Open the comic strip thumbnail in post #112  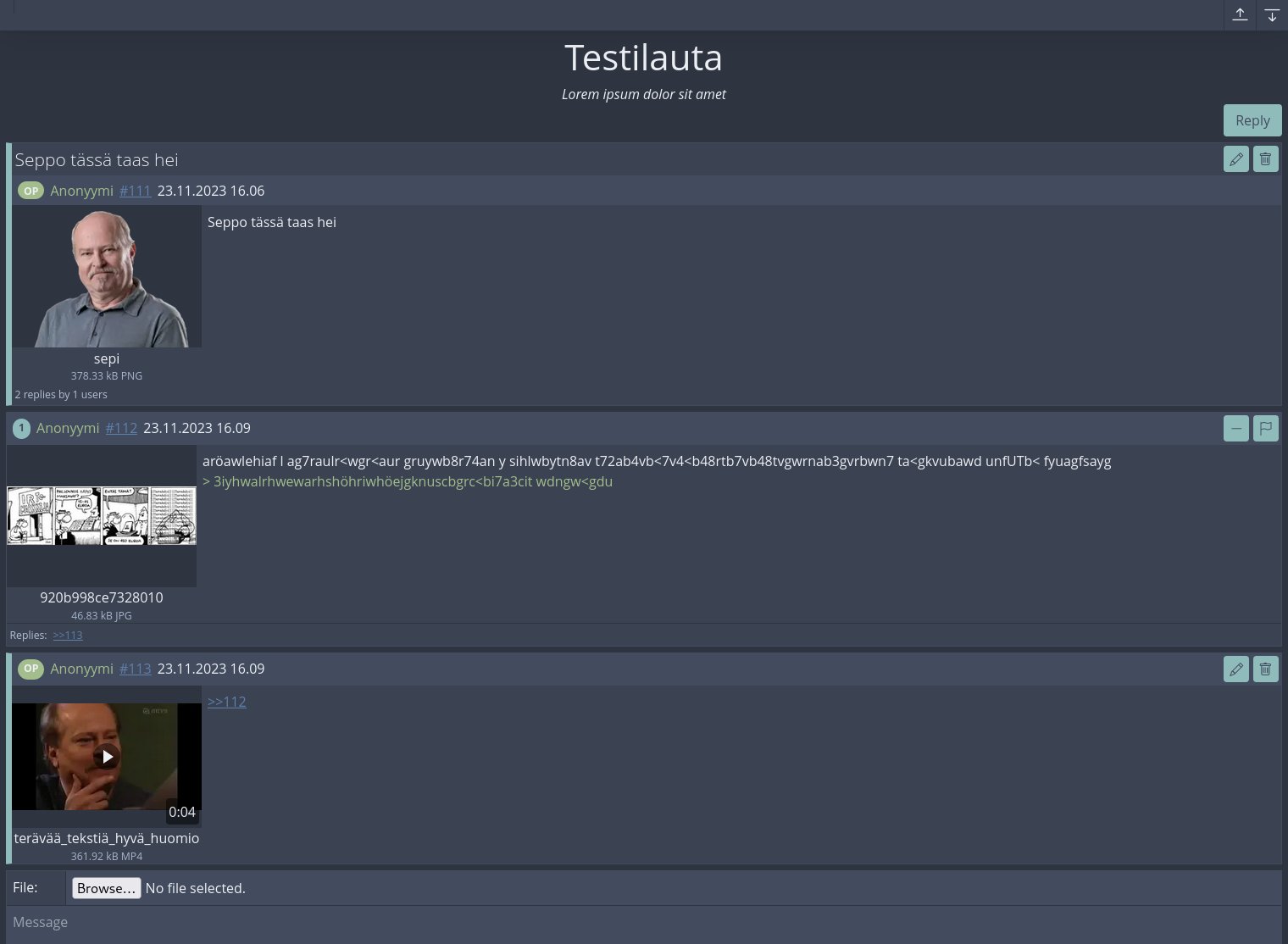[102, 516]
